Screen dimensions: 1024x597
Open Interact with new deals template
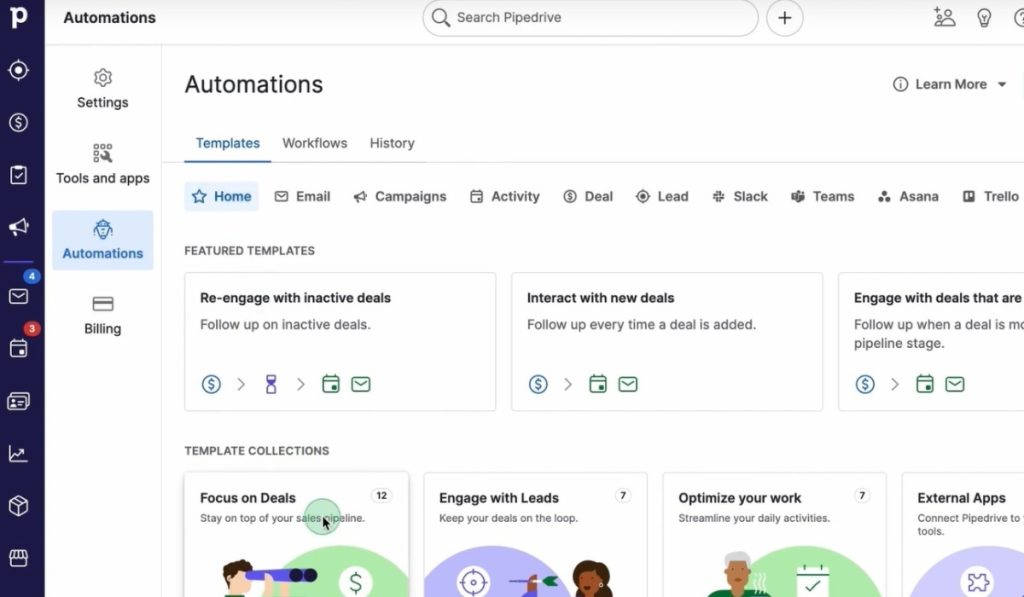(667, 342)
